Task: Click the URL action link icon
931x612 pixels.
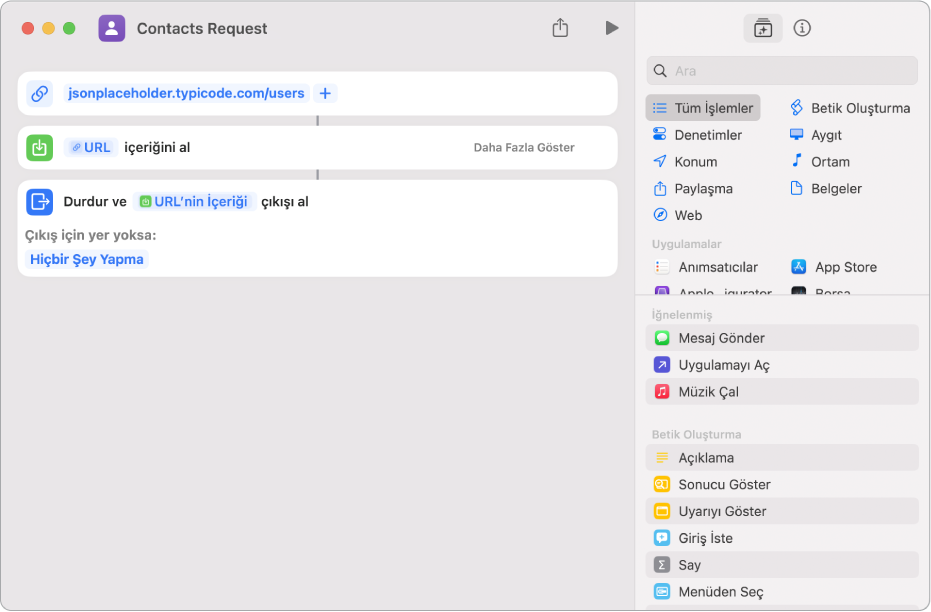Action: tap(39, 93)
